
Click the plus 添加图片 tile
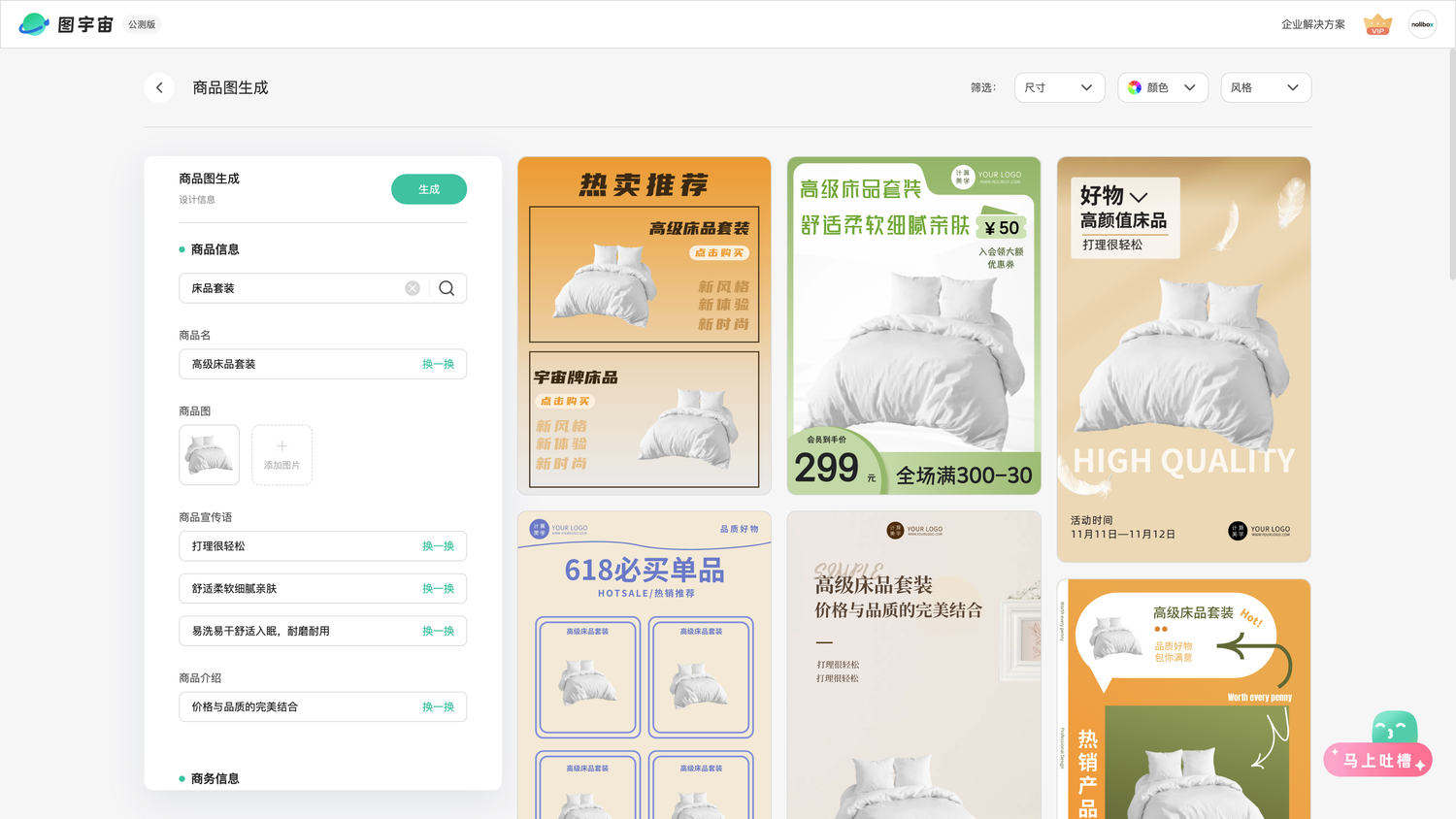(x=281, y=455)
